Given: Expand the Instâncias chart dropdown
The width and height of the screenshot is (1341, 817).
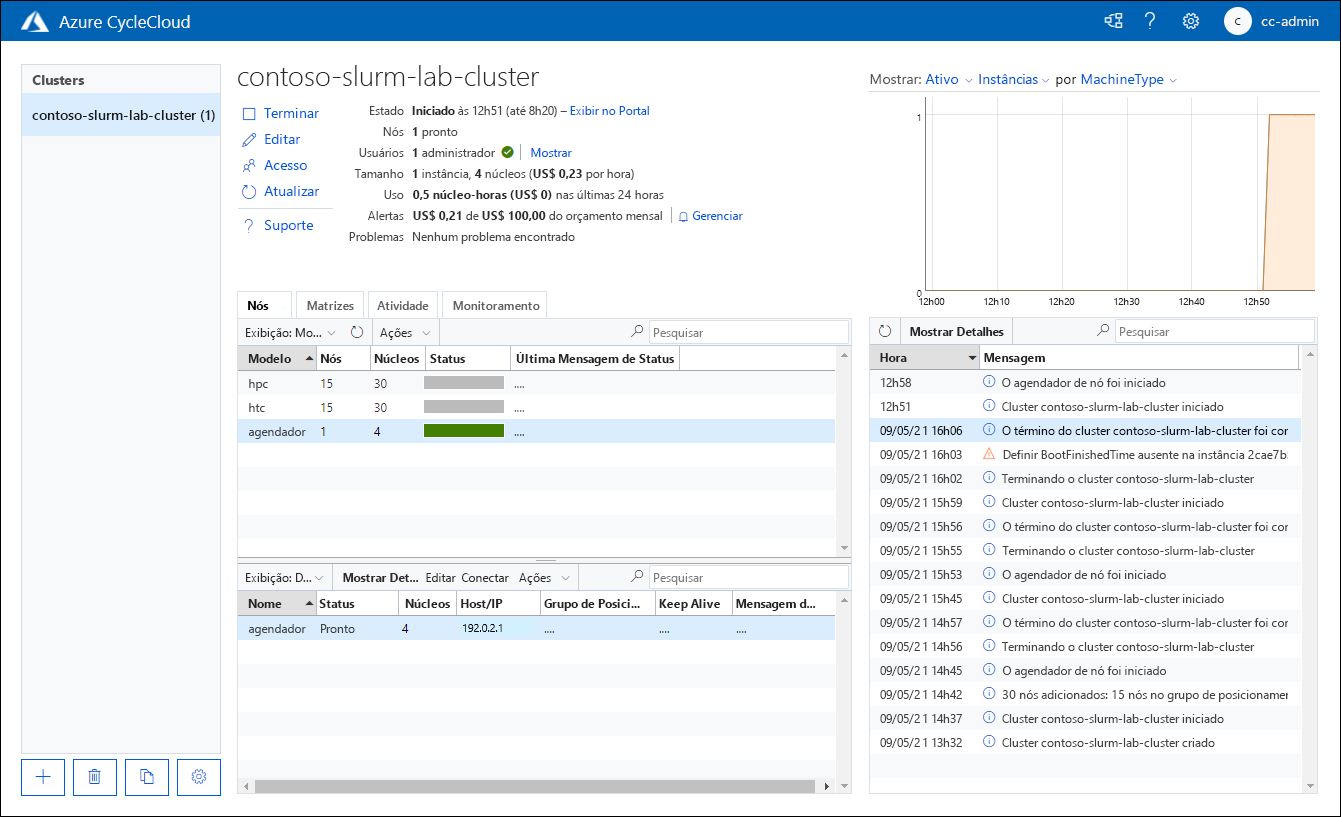Looking at the screenshot, I should 1013,80.
